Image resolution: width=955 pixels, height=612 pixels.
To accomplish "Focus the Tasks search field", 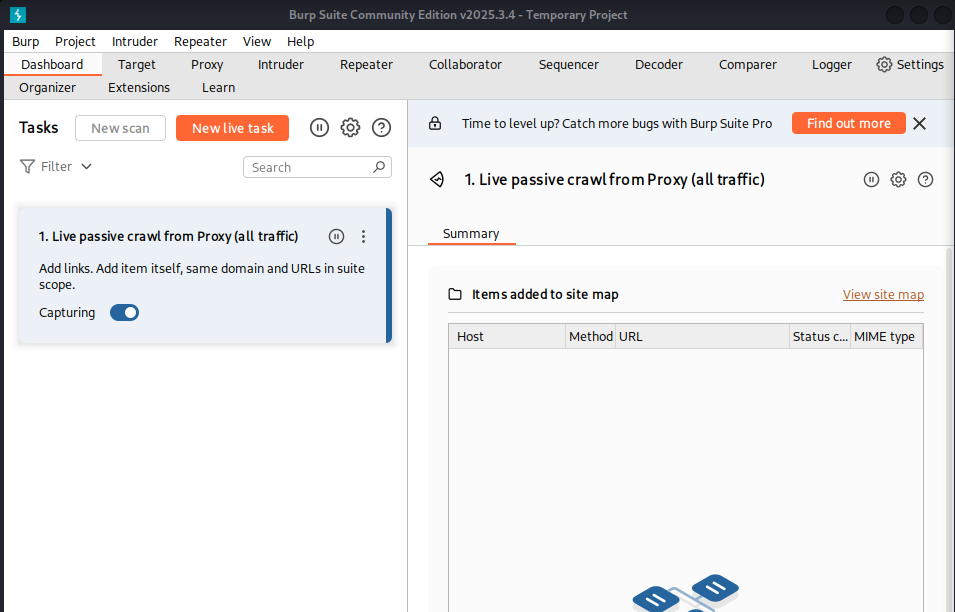I will coord(317,167).
